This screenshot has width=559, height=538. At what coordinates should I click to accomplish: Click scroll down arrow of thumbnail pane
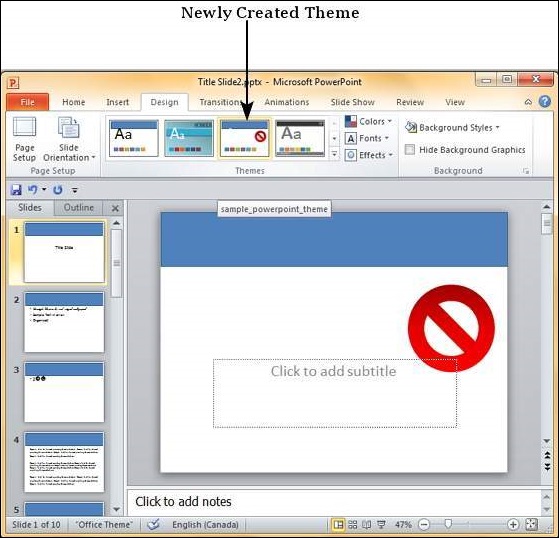tap(116, 509)
